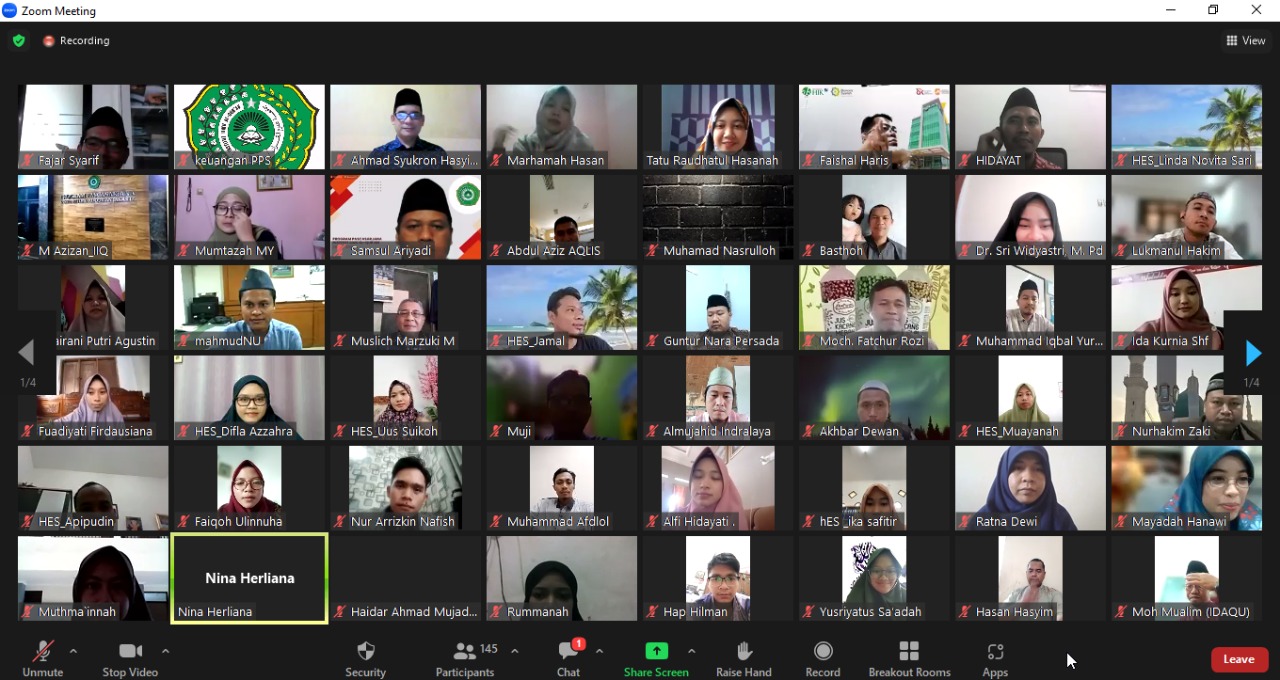Select Akhbar Dewan's video tile
1280x680 pixels.
coord(874,398)
